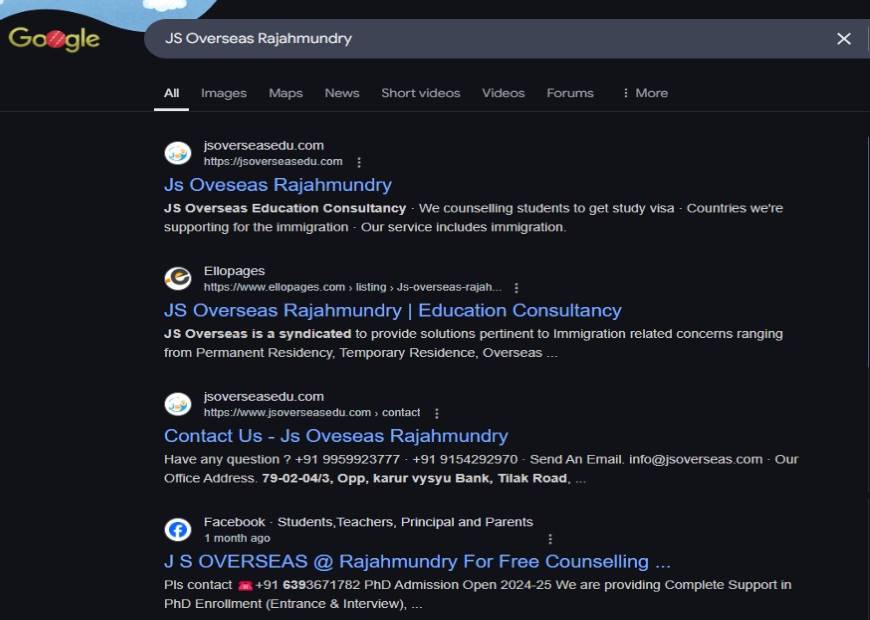Image resolution: width=870 pixels, height=620 pixels.
Task: Click favicon of jsoverseasedu.com contact result
Action: (178, 404)
